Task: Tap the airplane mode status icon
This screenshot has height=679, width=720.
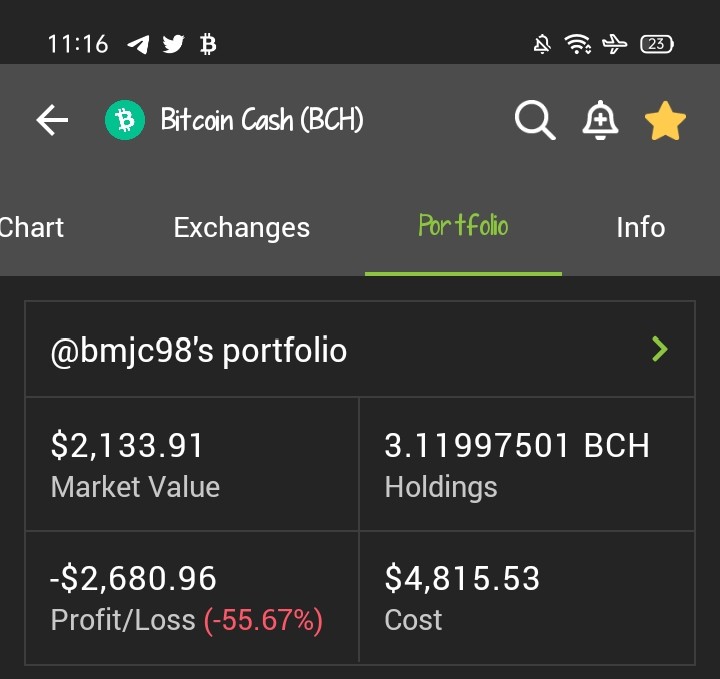Action: 614,44
